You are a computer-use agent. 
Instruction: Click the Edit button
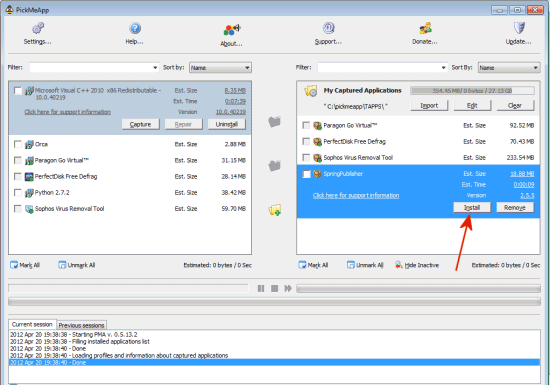[472, 106]
